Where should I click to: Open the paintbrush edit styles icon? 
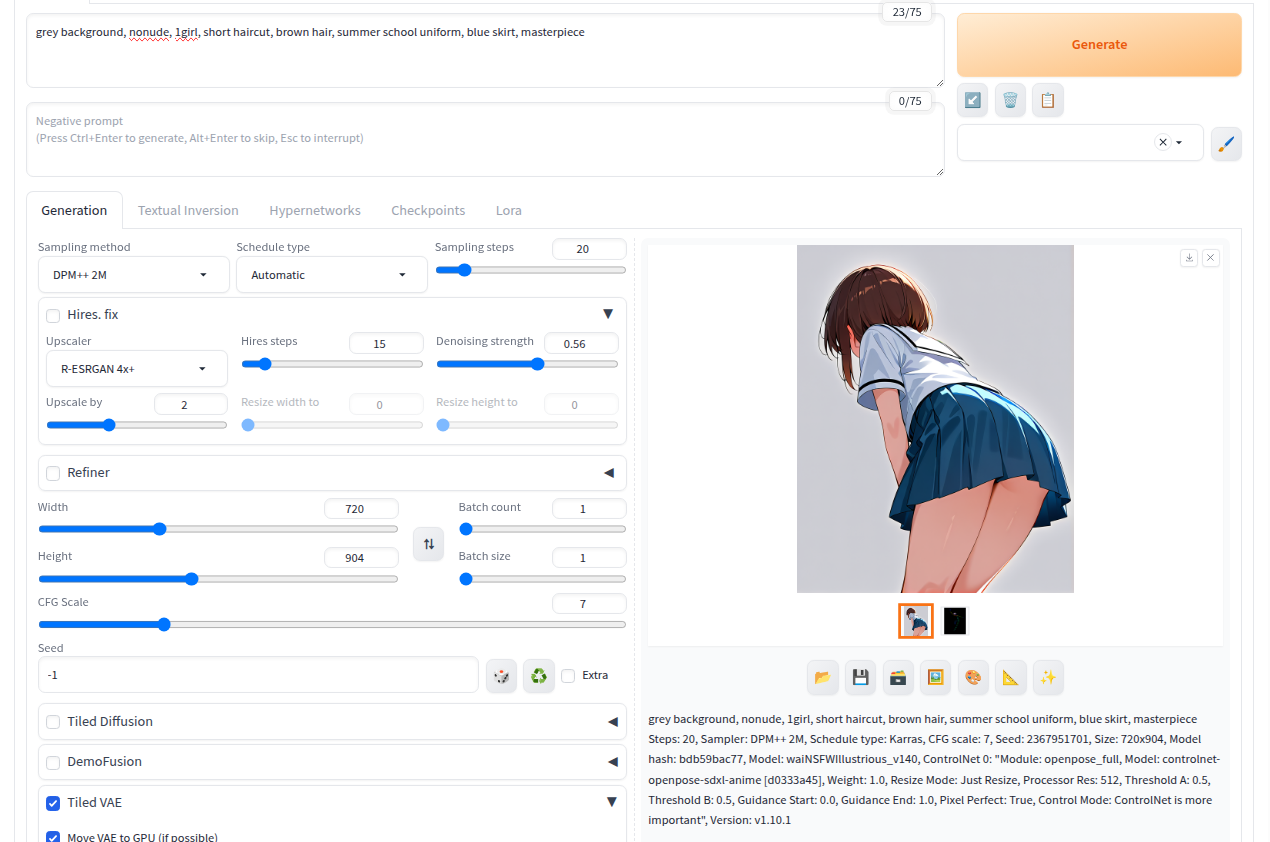coord(1226,143)
